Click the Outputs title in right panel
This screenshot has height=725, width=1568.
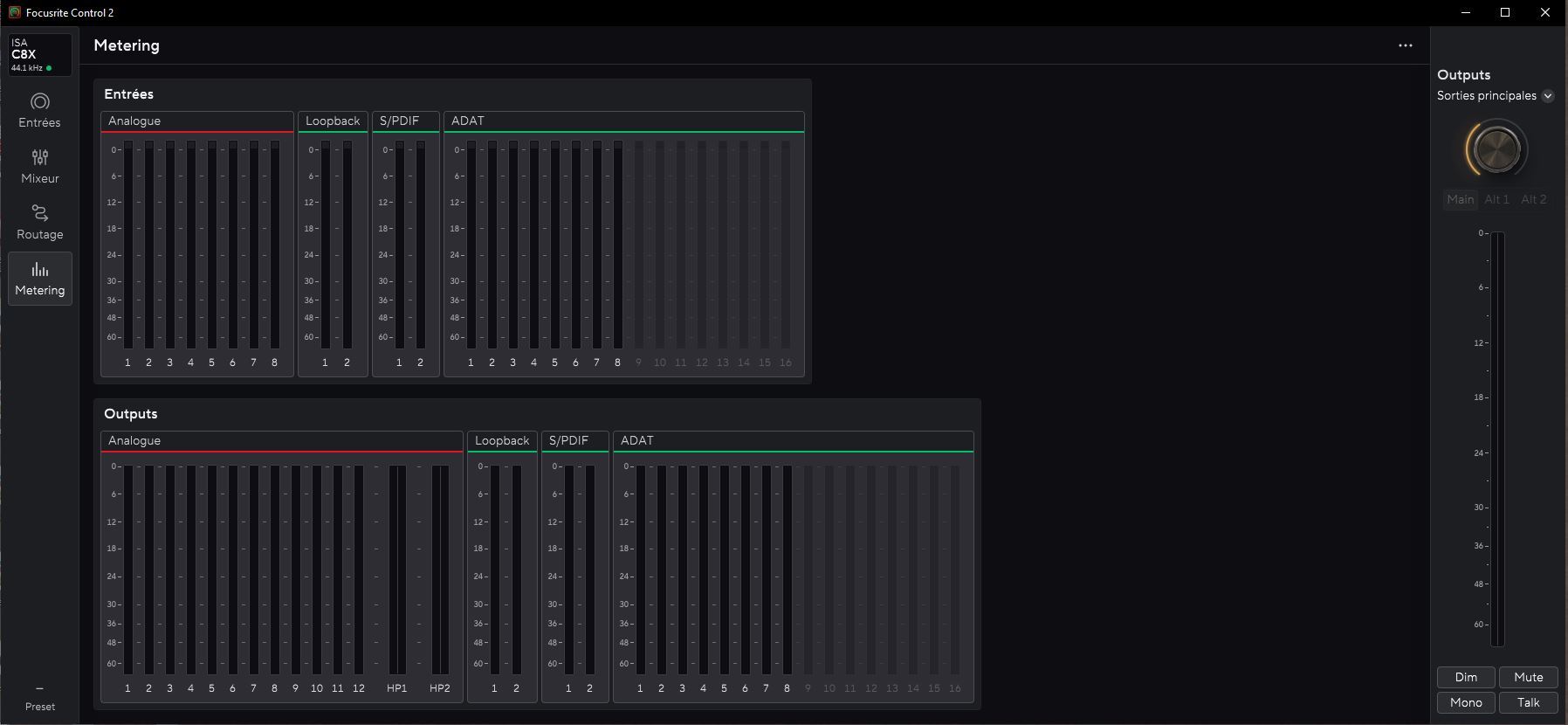pyautogui.click(x=1464, y=75)
